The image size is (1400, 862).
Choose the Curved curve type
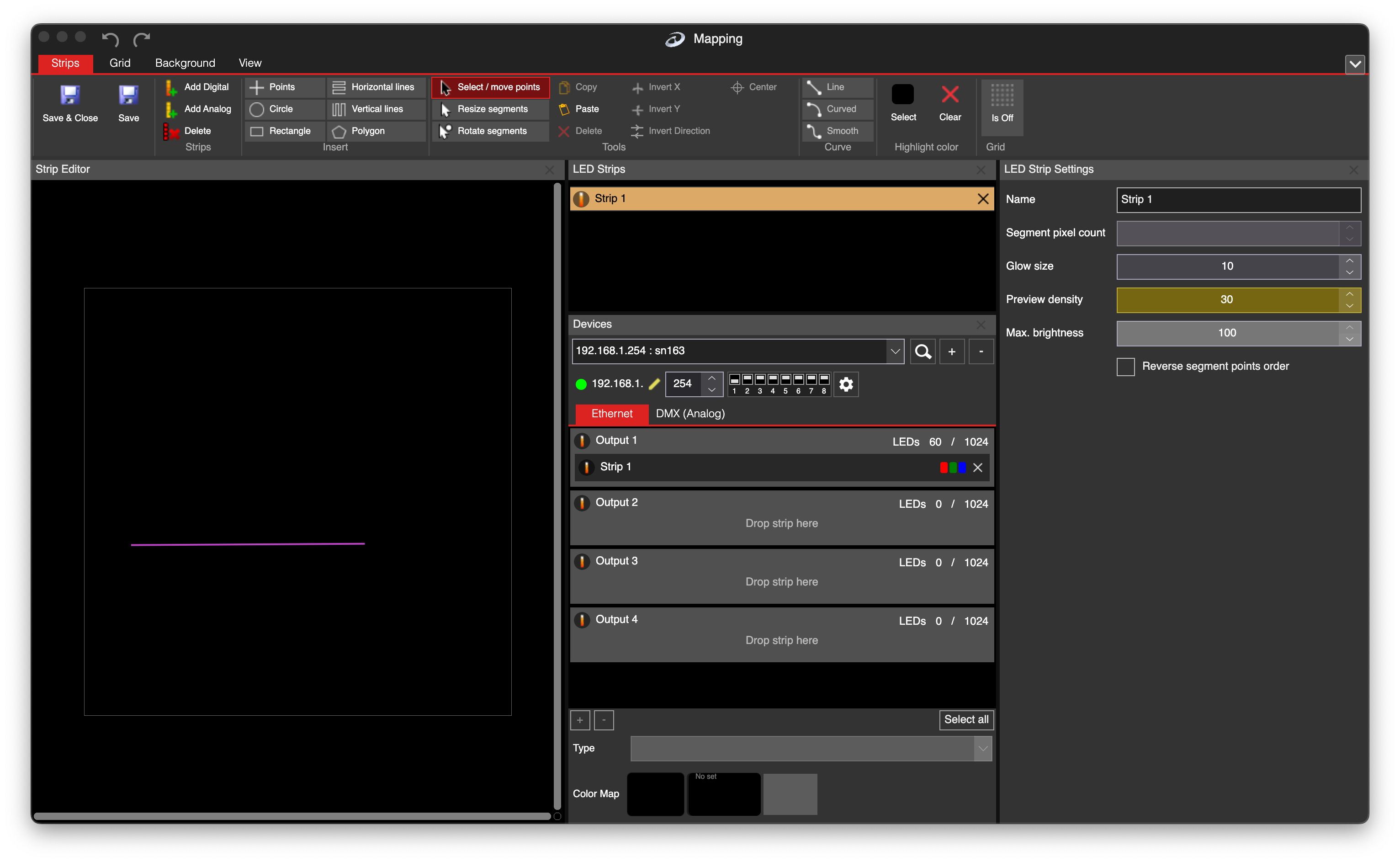(838, 109)
